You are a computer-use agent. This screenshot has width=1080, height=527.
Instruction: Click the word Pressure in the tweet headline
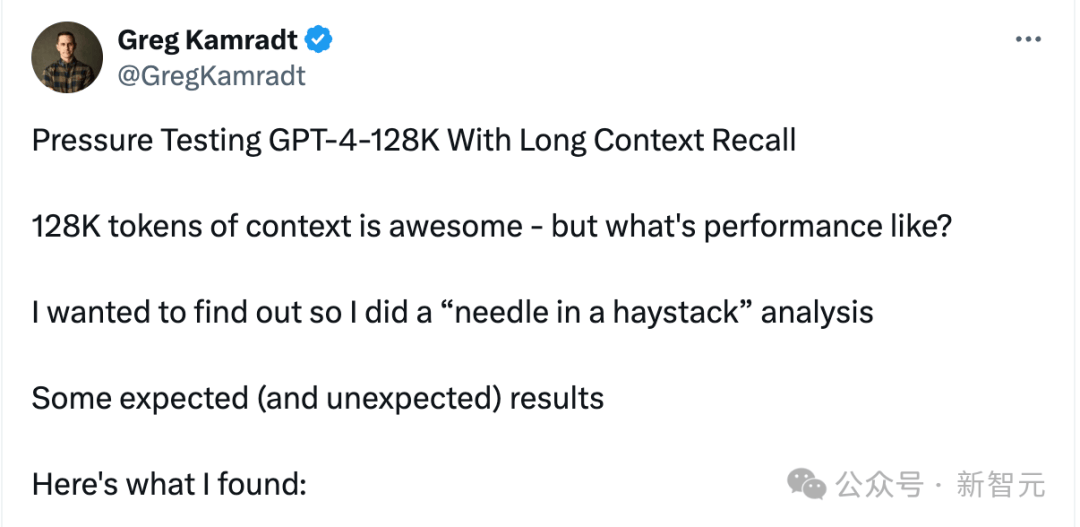tap(92, 141)
